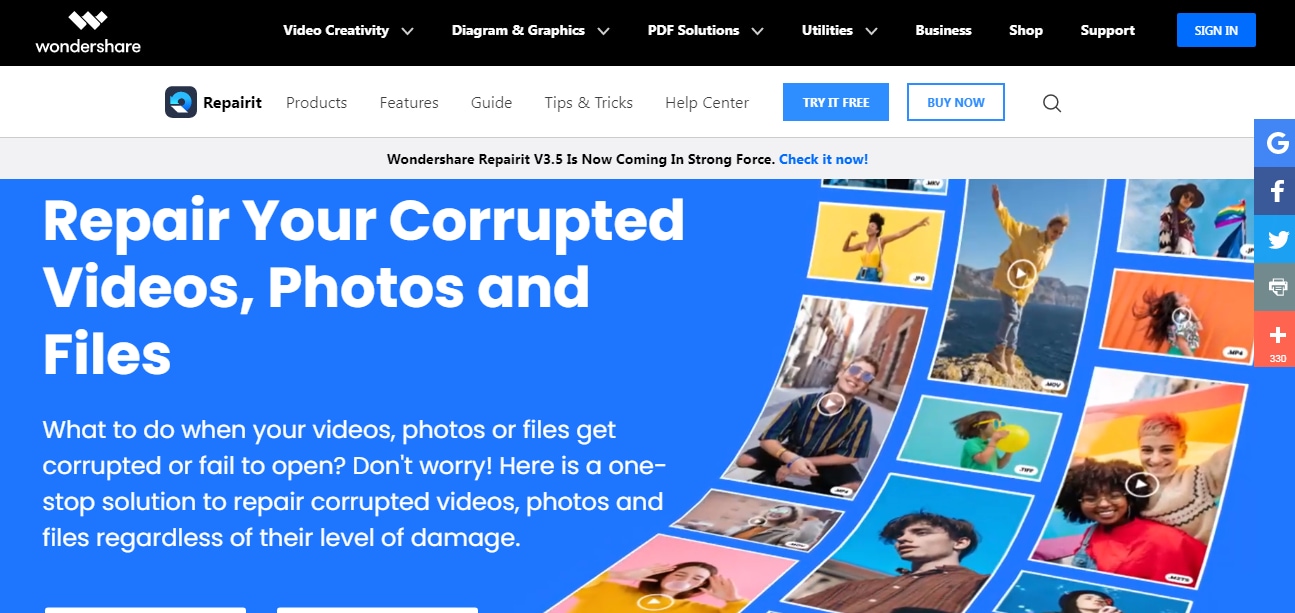The height and width of the screenshot is (613, 1295).
Task: Go to the Tips & Tricks section
Action: [x=588, y=102]
